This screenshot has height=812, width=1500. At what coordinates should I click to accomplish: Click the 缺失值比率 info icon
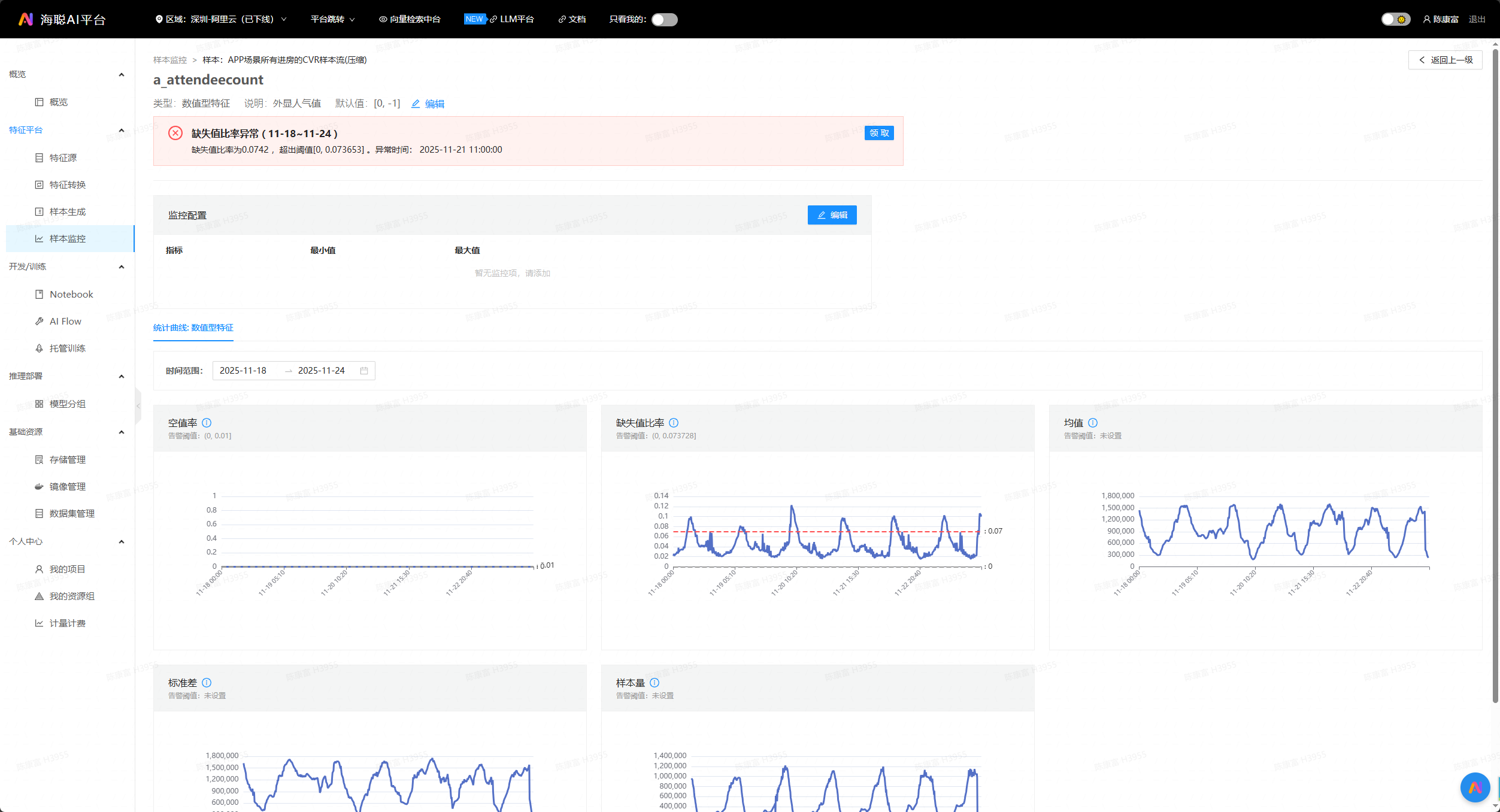674,423
